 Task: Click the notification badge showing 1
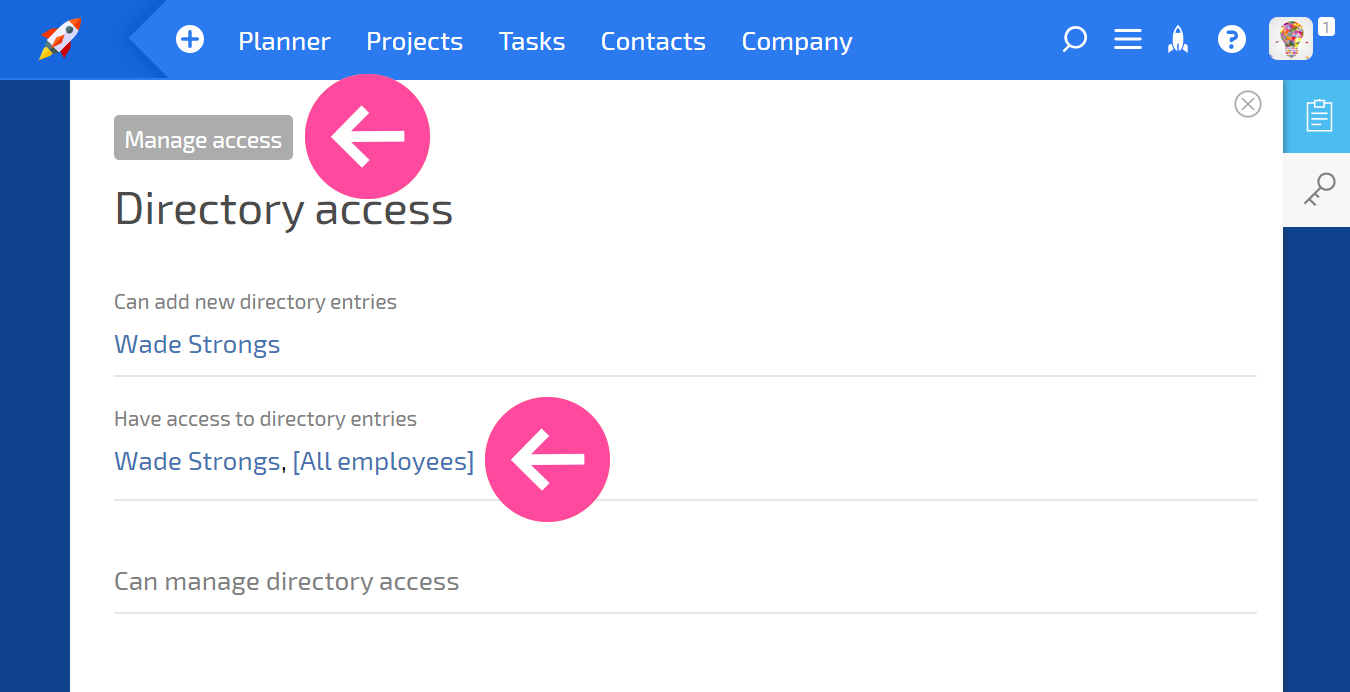point(1326,27)
